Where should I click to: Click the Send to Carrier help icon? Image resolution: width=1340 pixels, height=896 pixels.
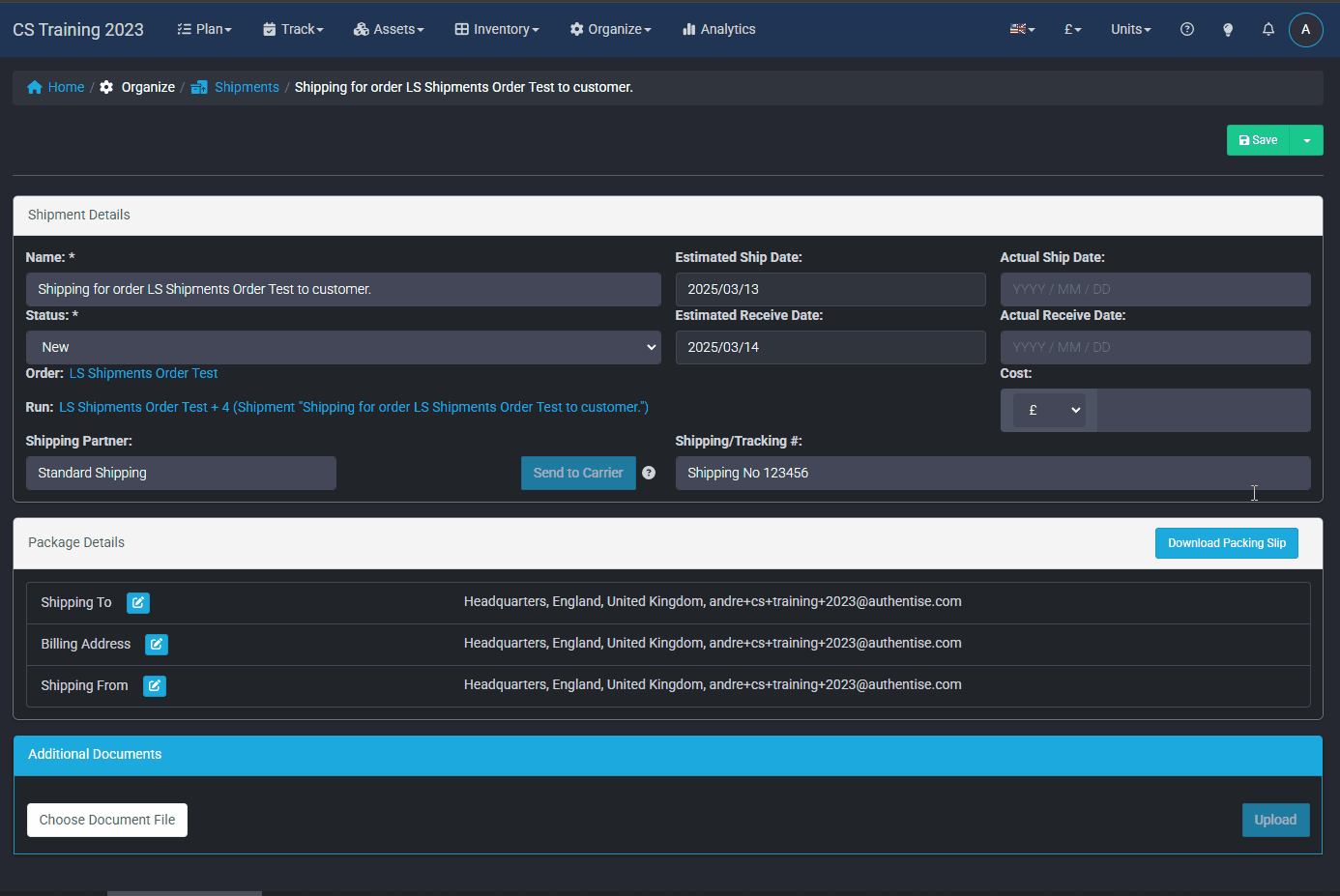click(649, 474)
